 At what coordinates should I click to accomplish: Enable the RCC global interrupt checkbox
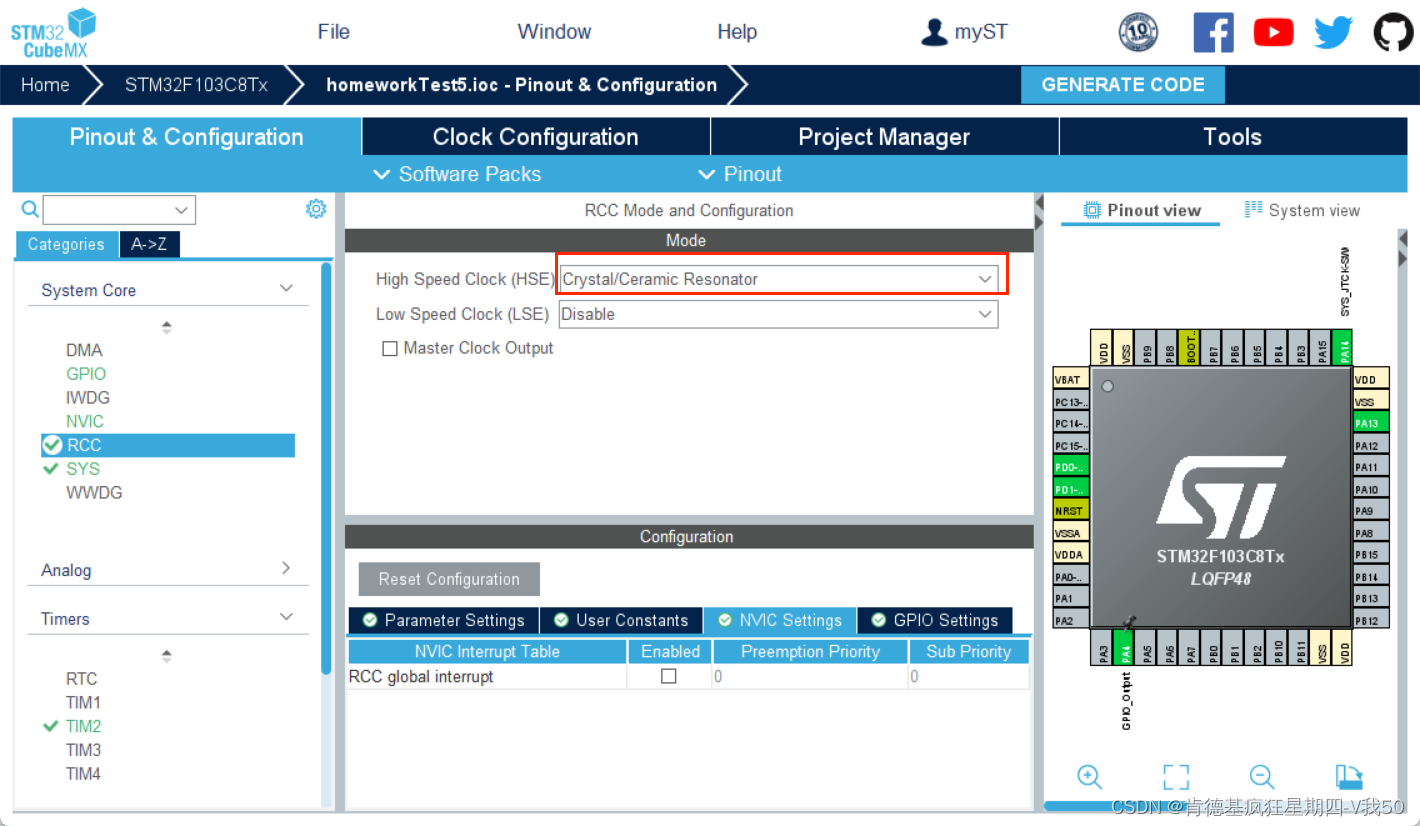click(x=669, y=676)
